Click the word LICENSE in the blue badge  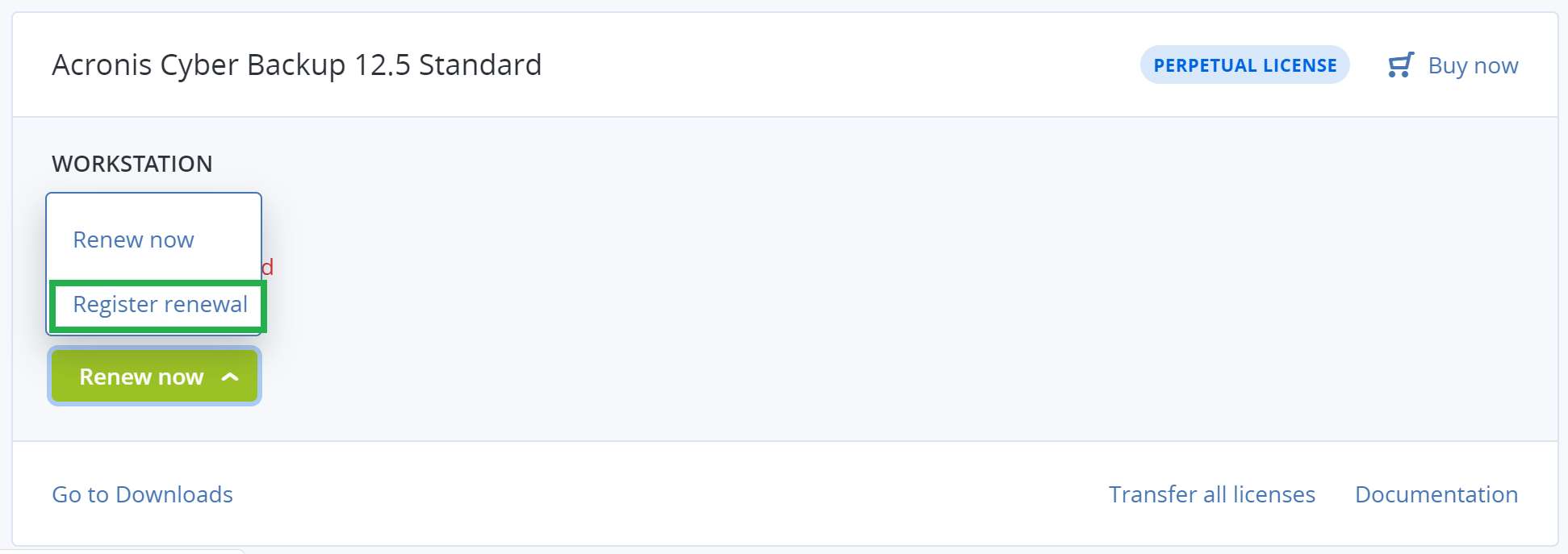coord(1299,65)
